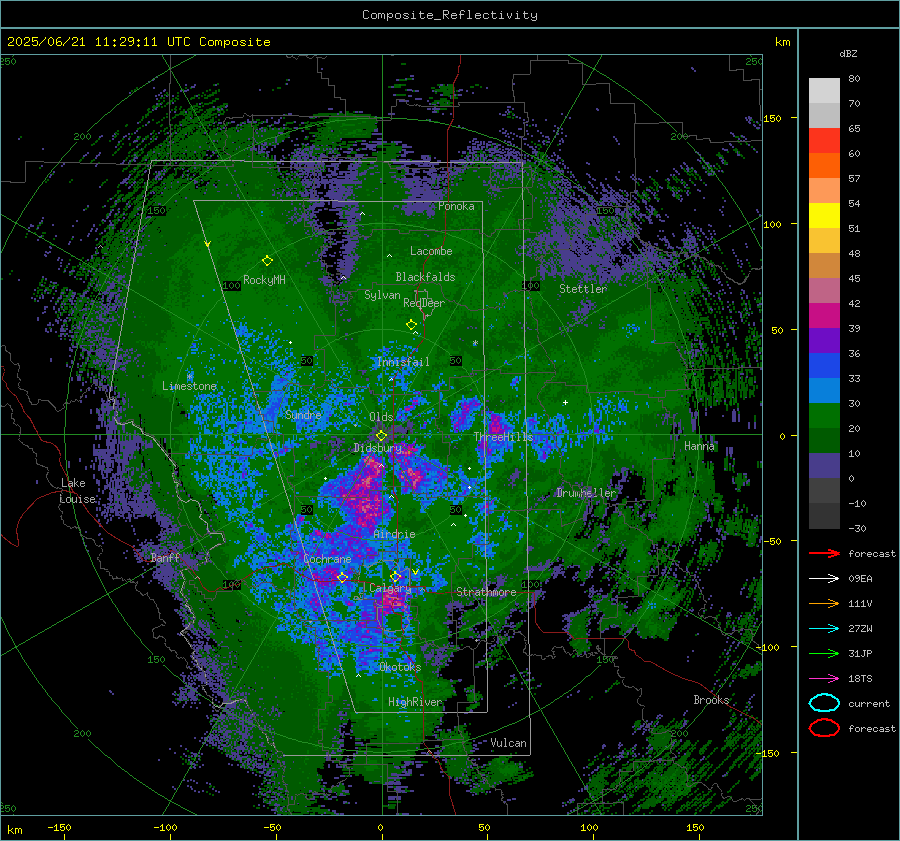Viewport: 900px width, 841px height.
Task: Click the Lacombe city label
Action: coord(431,251)
